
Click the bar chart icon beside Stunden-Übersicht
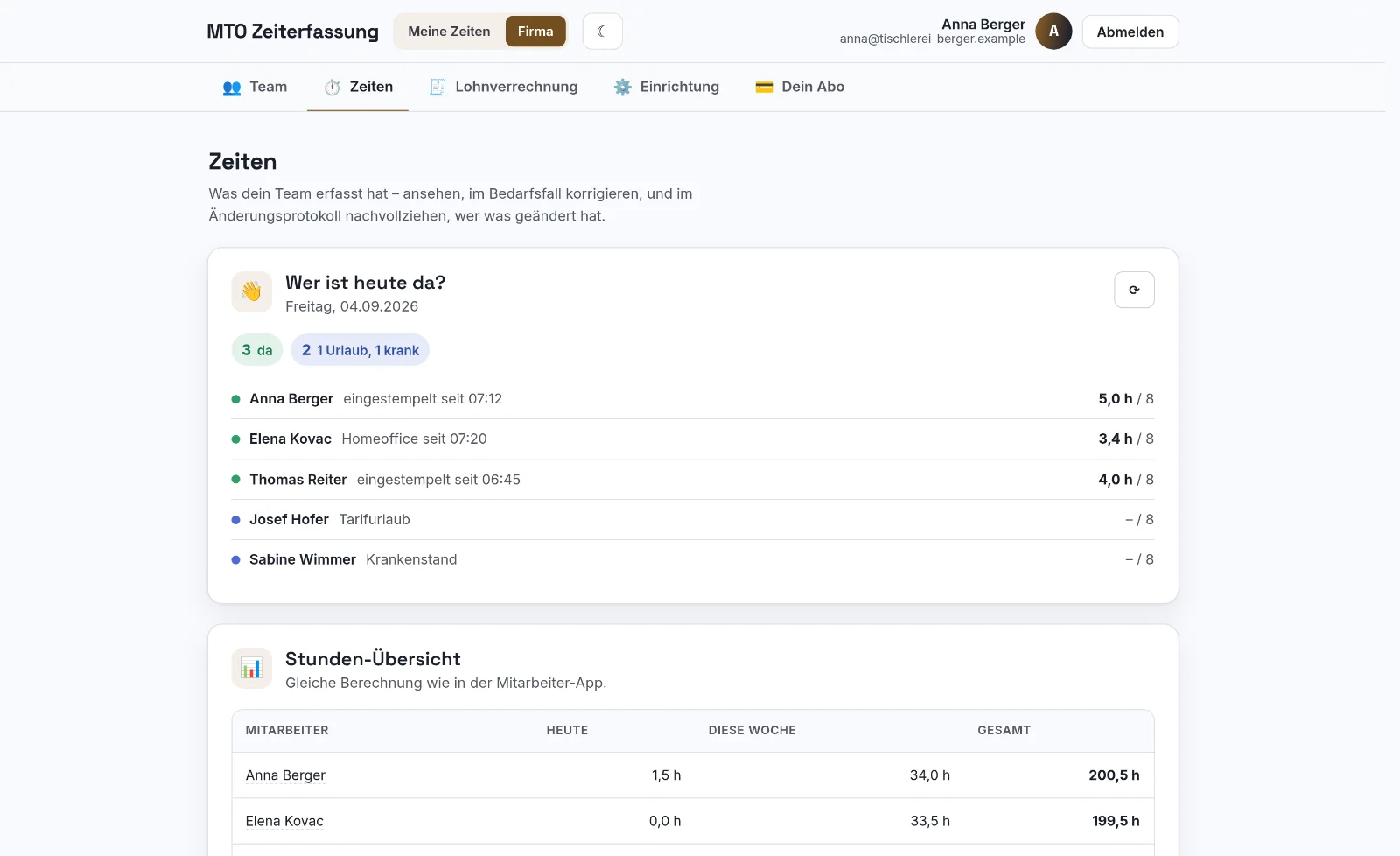click(251, 669)
